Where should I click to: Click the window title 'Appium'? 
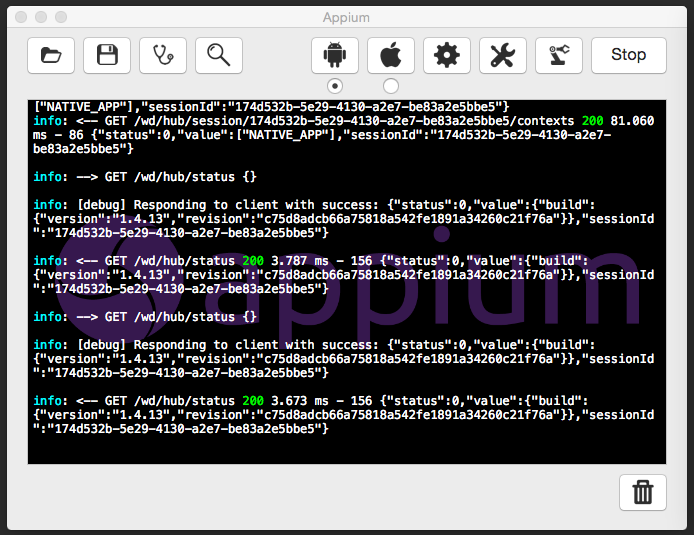(x=346, y=17)
